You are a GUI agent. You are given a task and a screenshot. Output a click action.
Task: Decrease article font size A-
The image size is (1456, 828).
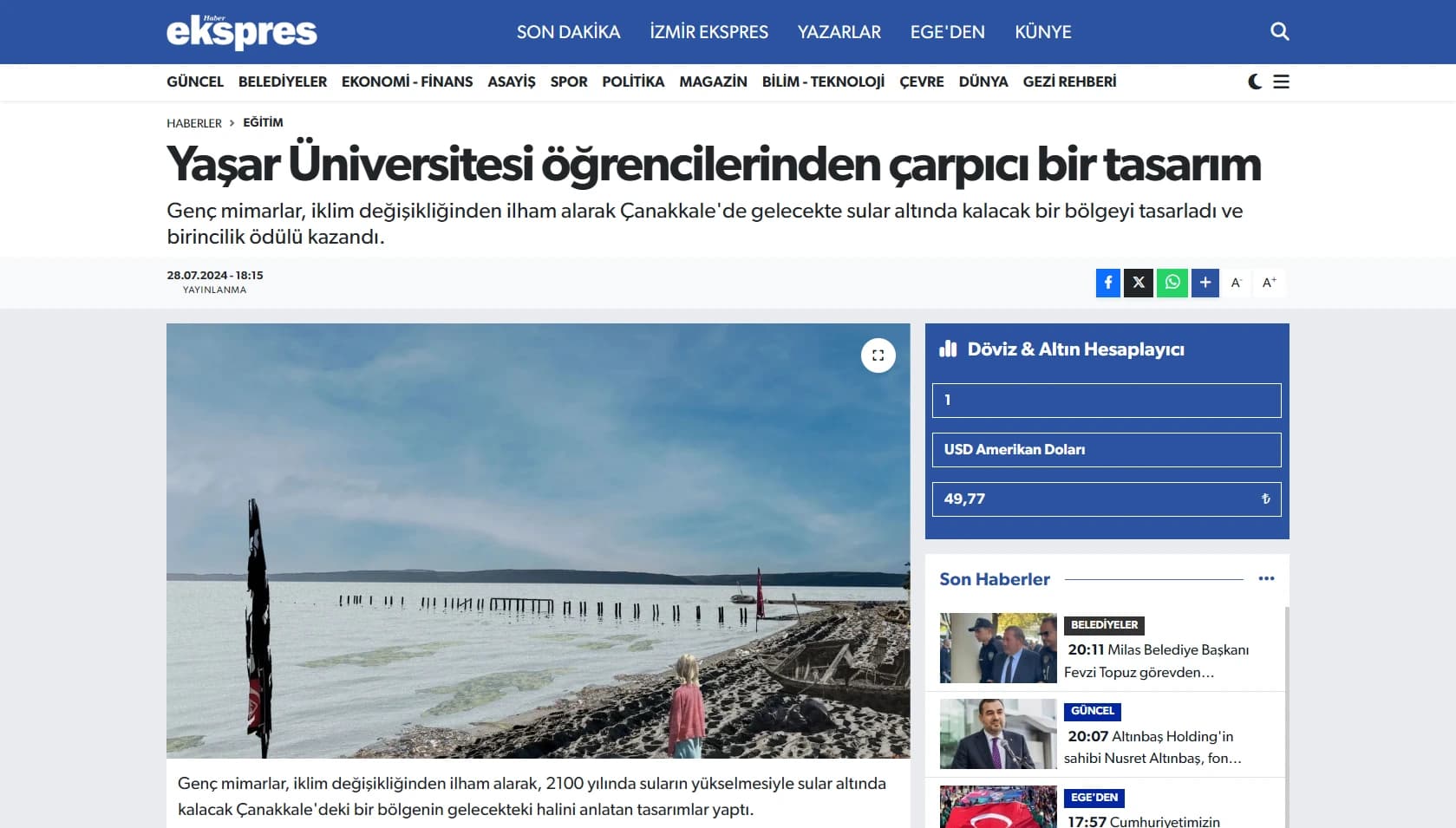pyautogui.click(x=1237, y=283)
